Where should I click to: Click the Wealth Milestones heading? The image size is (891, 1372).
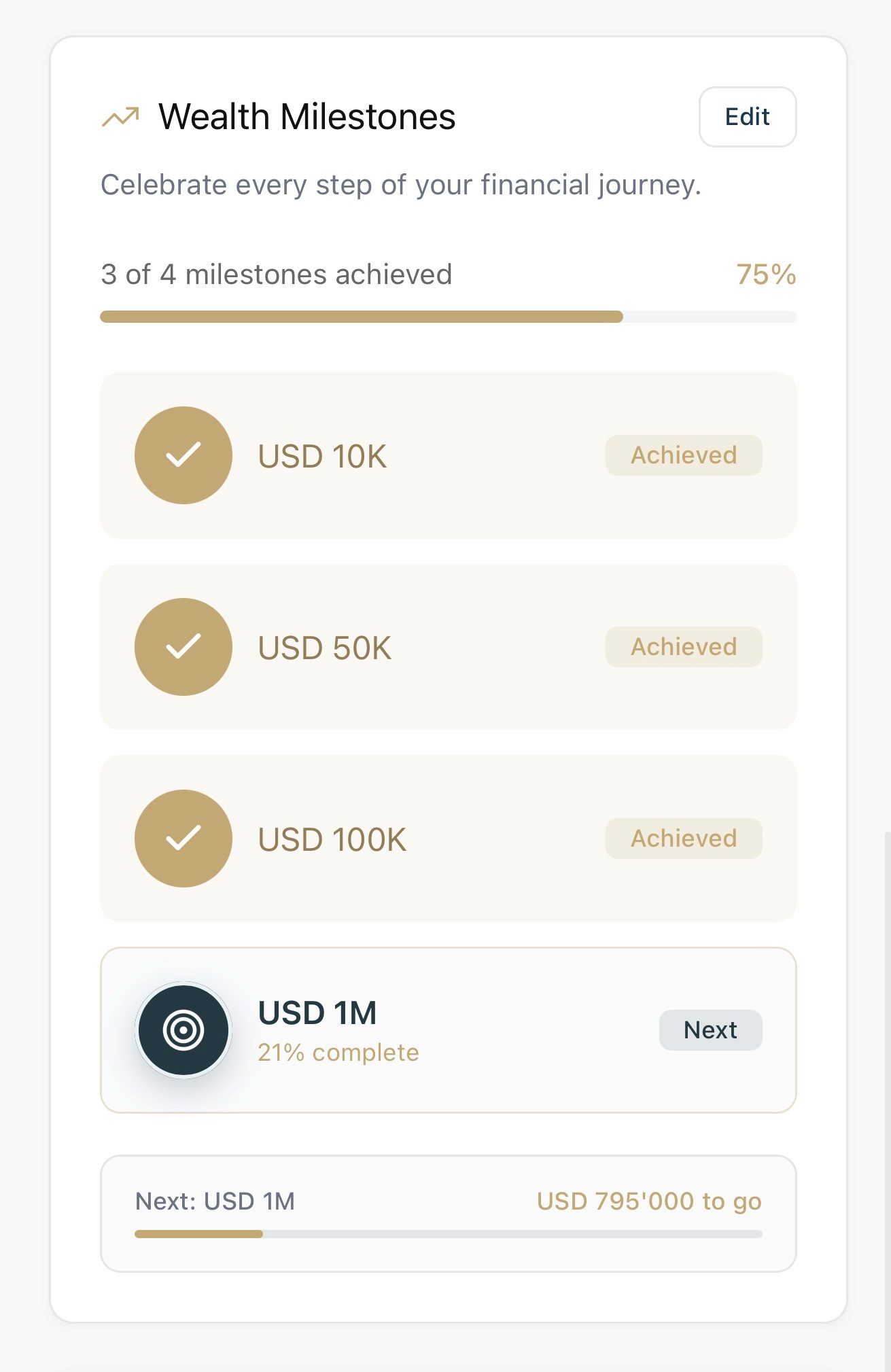(x=307, y=117)
